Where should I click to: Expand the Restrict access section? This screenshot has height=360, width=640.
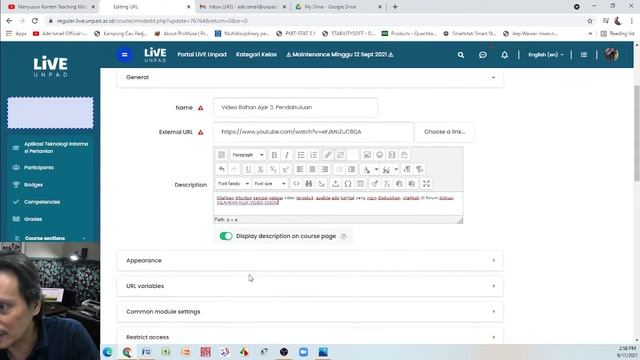[310, 337]
